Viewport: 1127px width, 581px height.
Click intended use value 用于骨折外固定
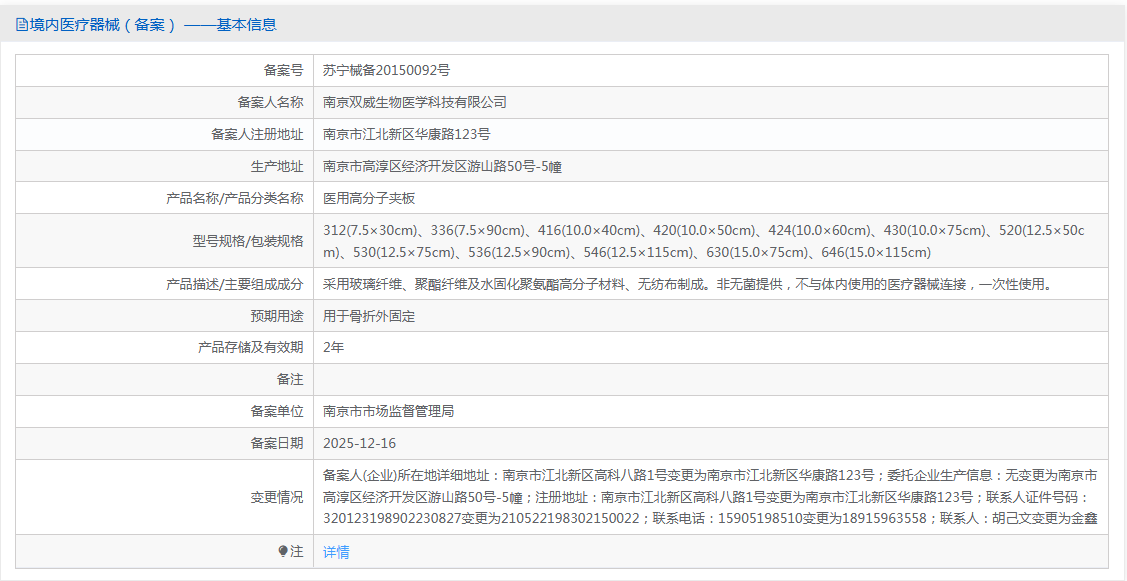369,316
